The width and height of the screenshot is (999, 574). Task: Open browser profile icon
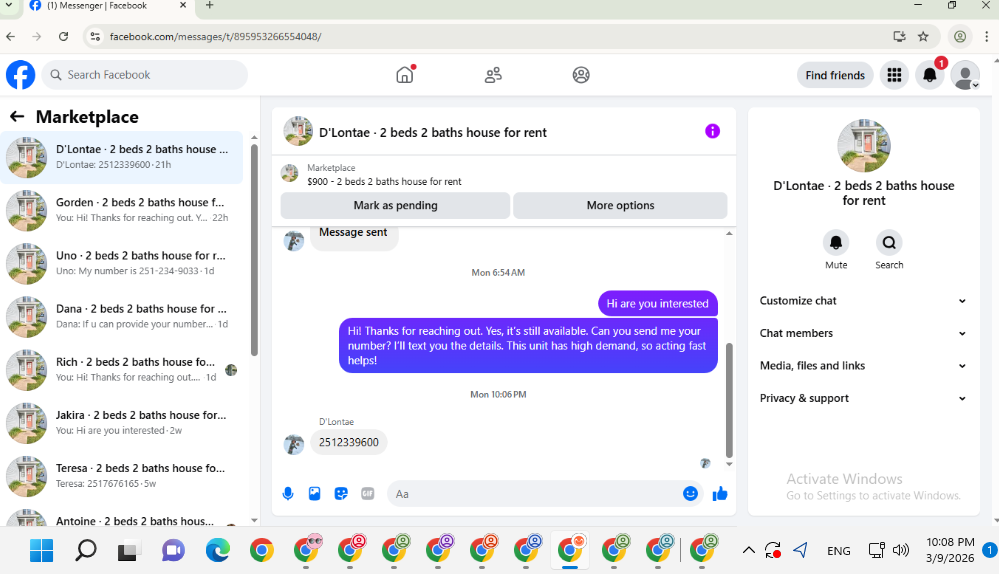(x=959, y=36)
